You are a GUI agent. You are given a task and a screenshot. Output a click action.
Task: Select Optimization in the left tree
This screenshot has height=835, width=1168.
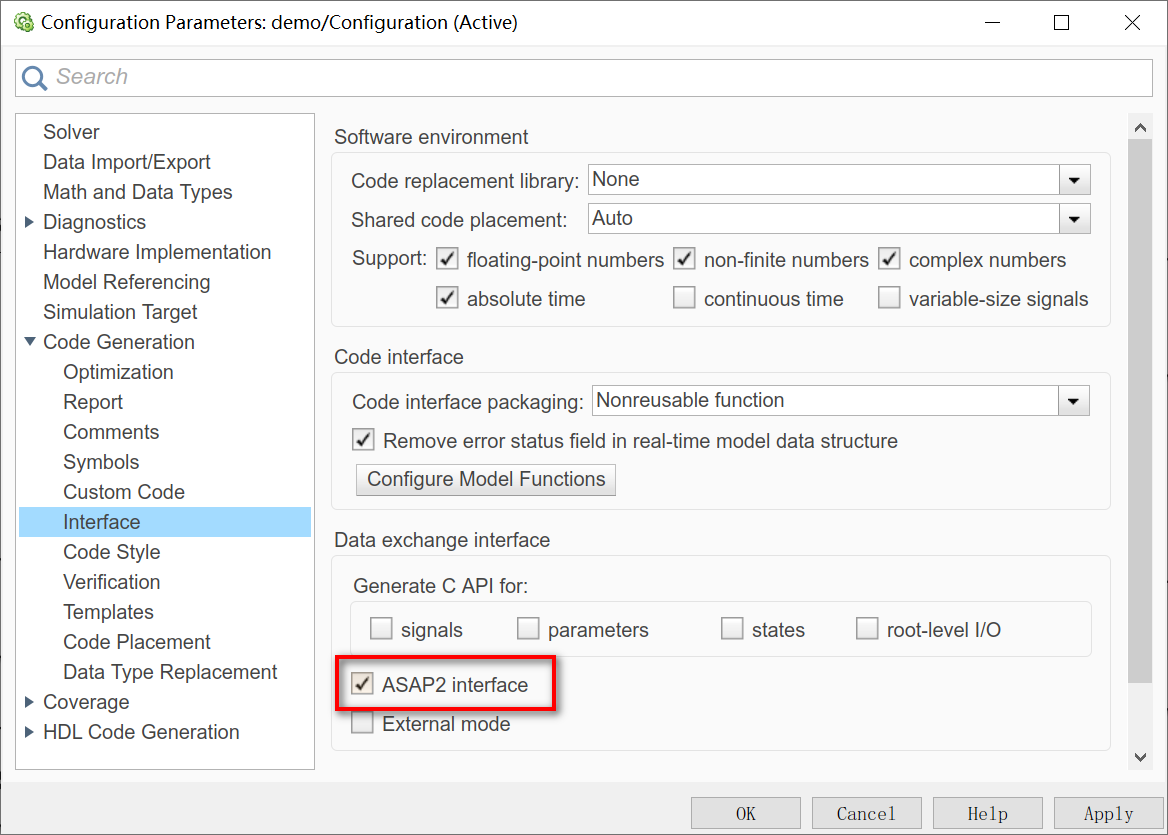(118, 372)
